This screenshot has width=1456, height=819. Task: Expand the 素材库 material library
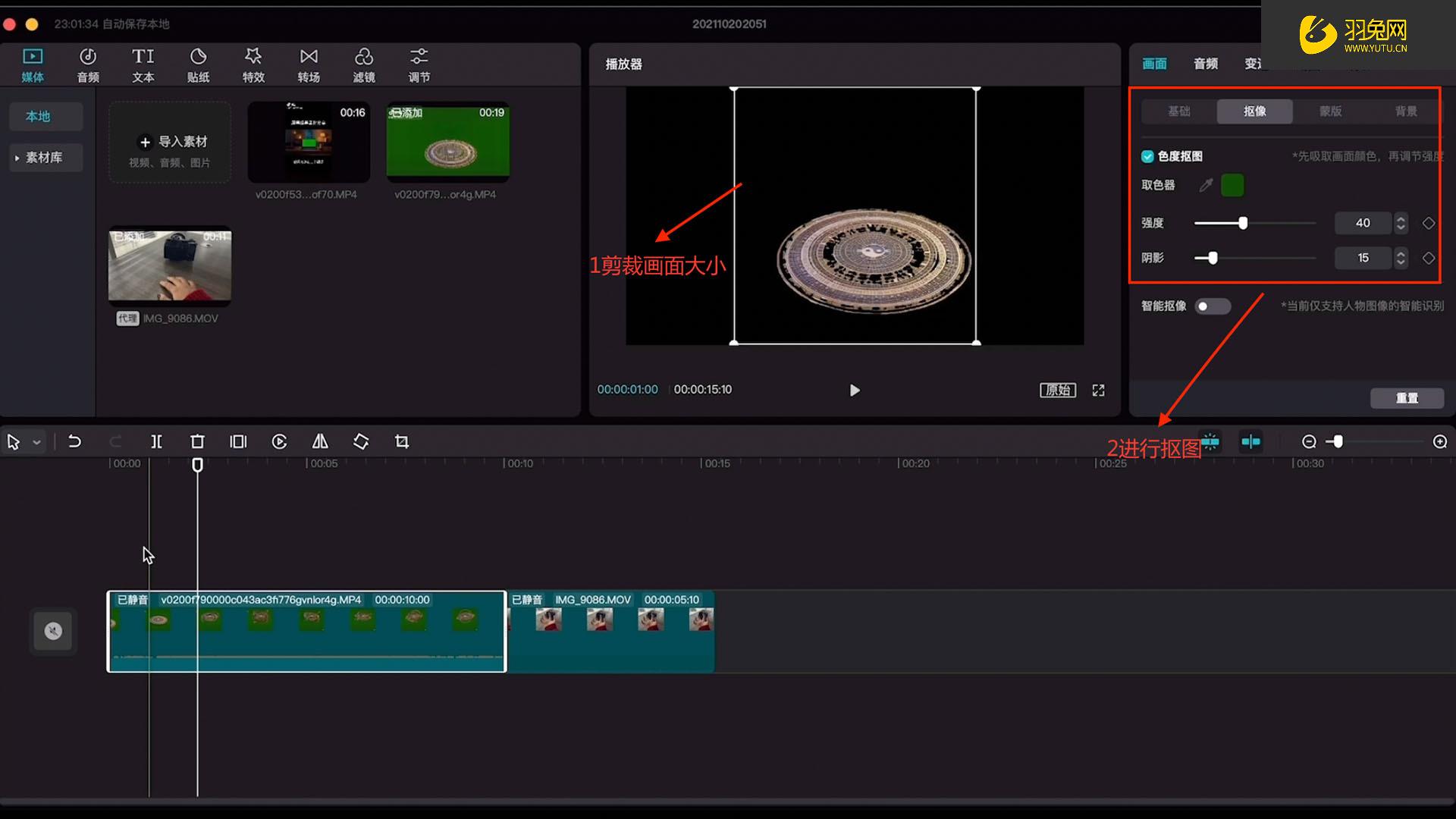tap(45, 158)
